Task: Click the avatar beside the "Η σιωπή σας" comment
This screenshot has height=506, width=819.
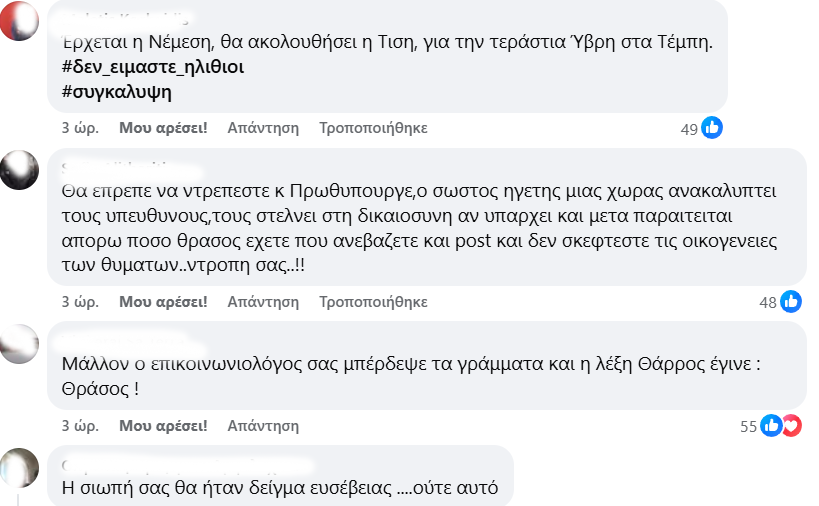Action: (19, 466)
